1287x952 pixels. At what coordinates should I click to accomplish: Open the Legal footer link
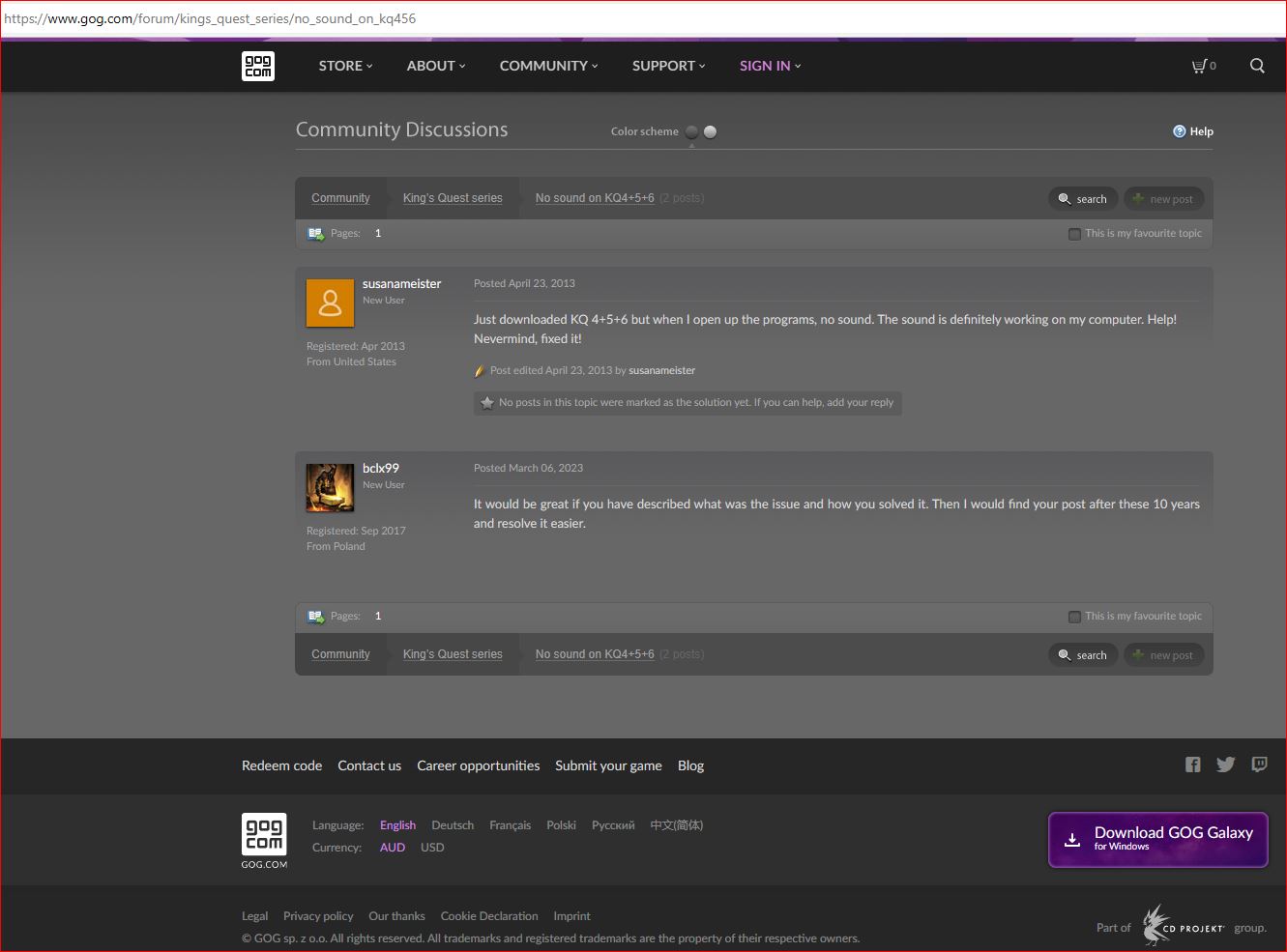click(254, 916)
